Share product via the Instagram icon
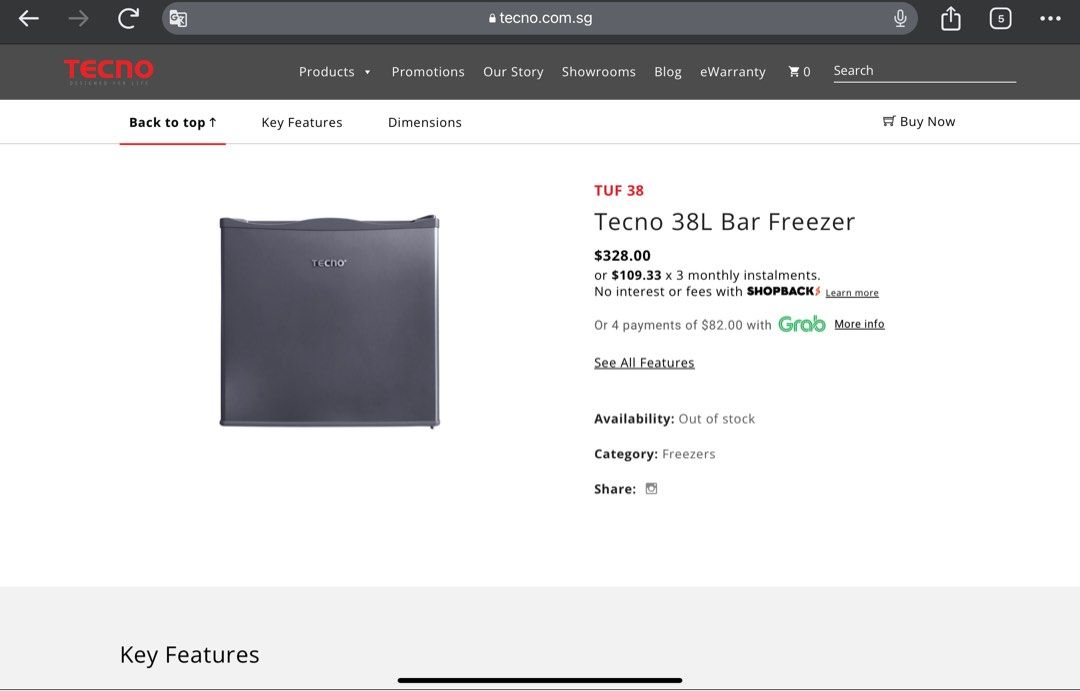 point(651,488)
